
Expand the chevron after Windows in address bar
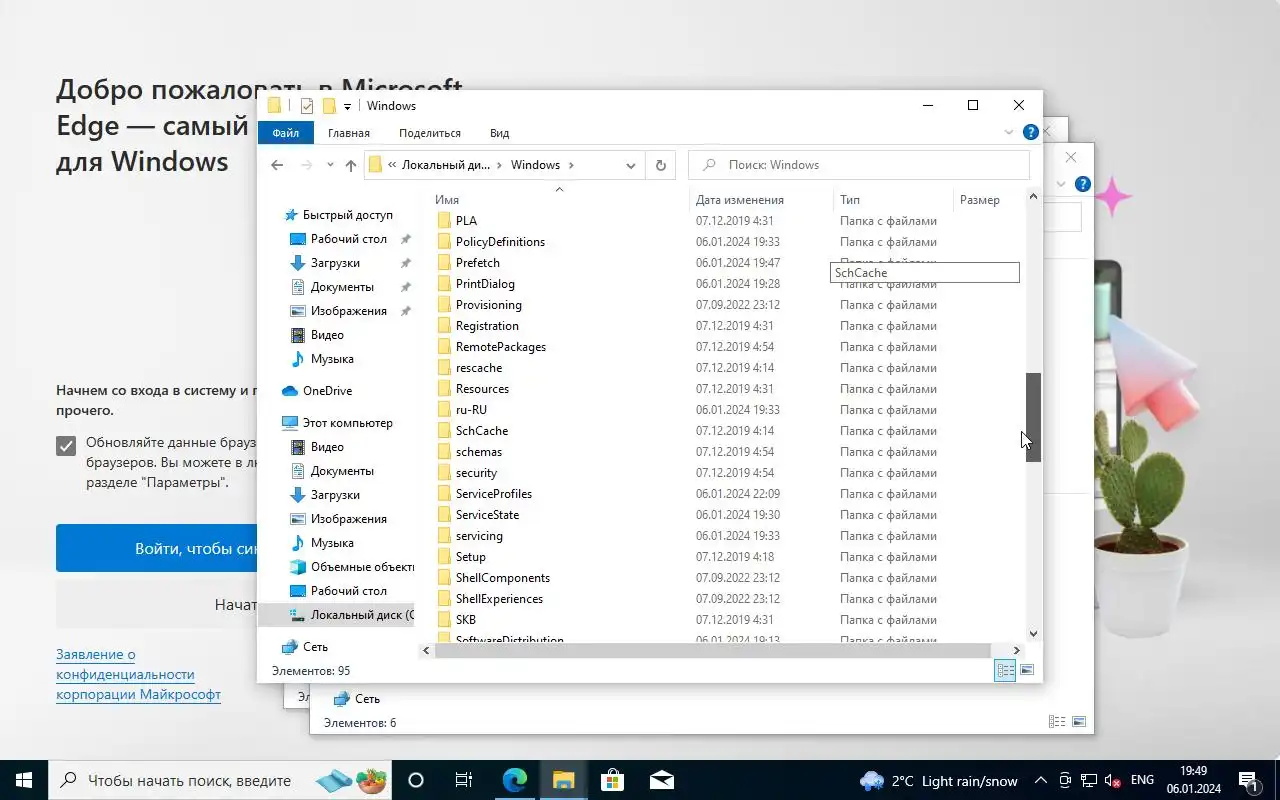(571, 165)
